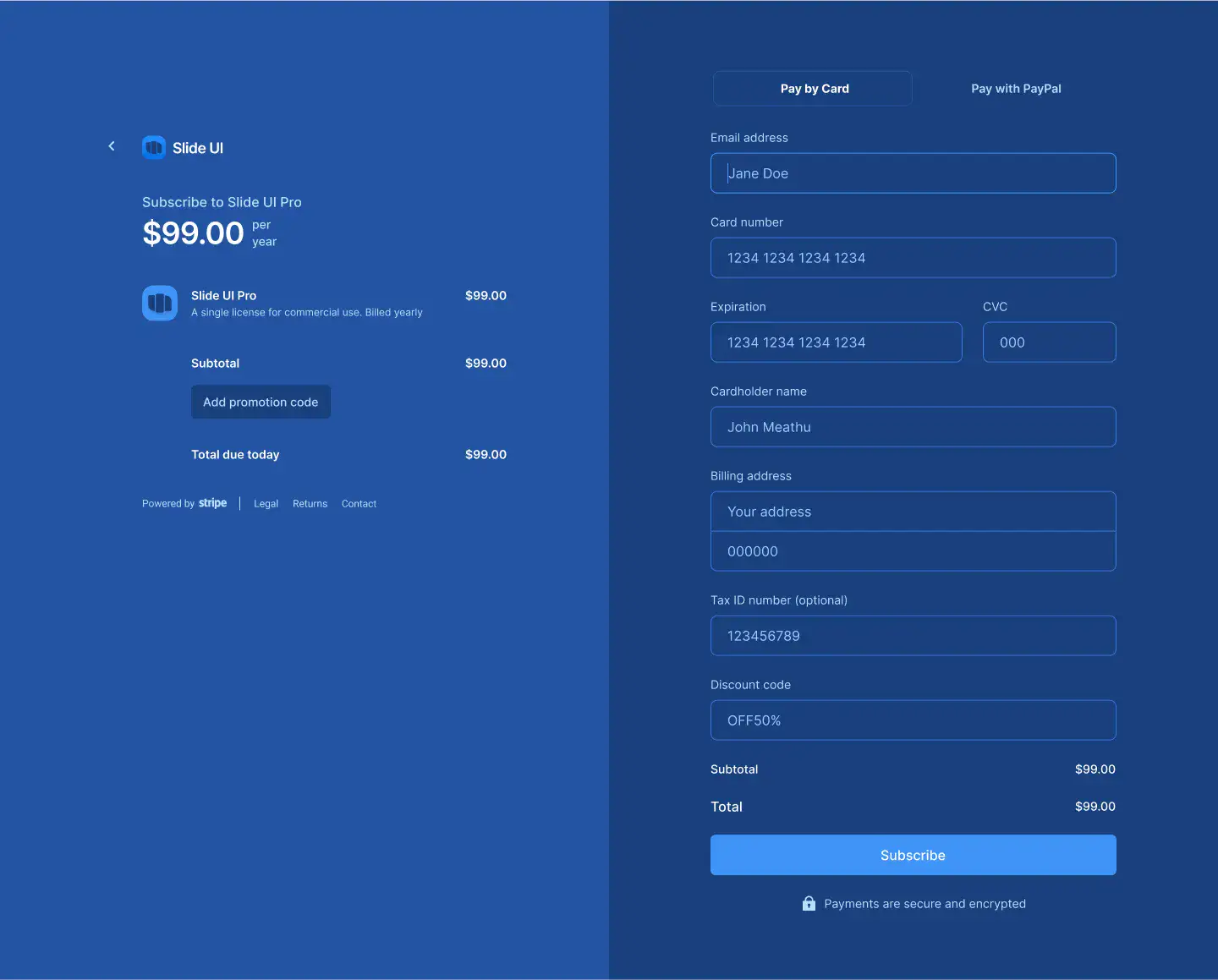Viewport: 1218px width, 980px height.
Task: Focus the CVC input field
Action: 1050,342
